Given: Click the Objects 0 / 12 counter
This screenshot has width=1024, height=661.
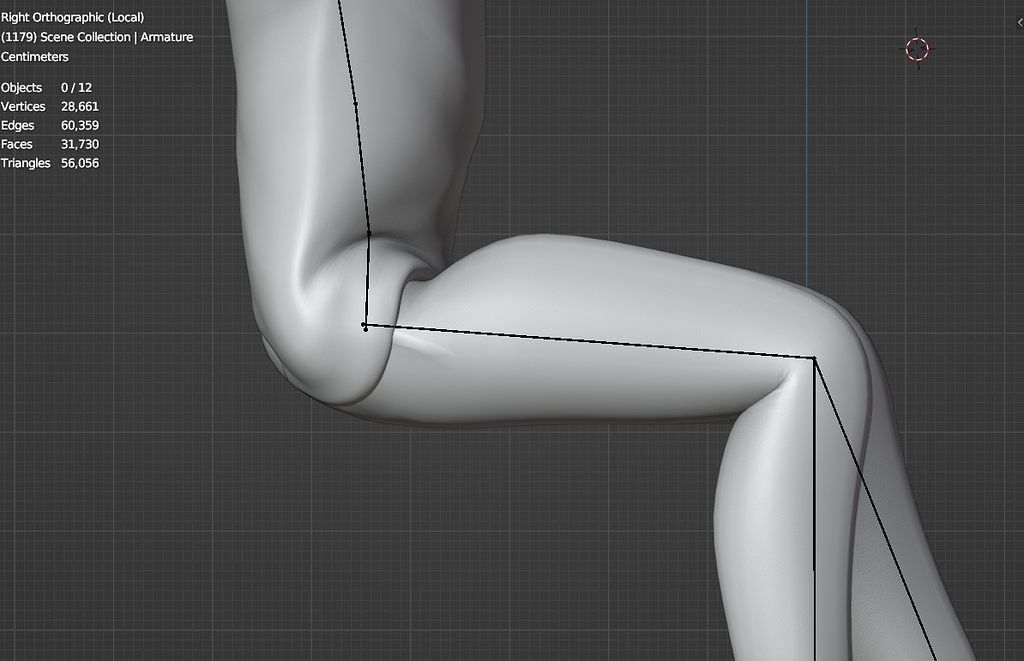Looking at the screenshot, I should tap(46, 87).
